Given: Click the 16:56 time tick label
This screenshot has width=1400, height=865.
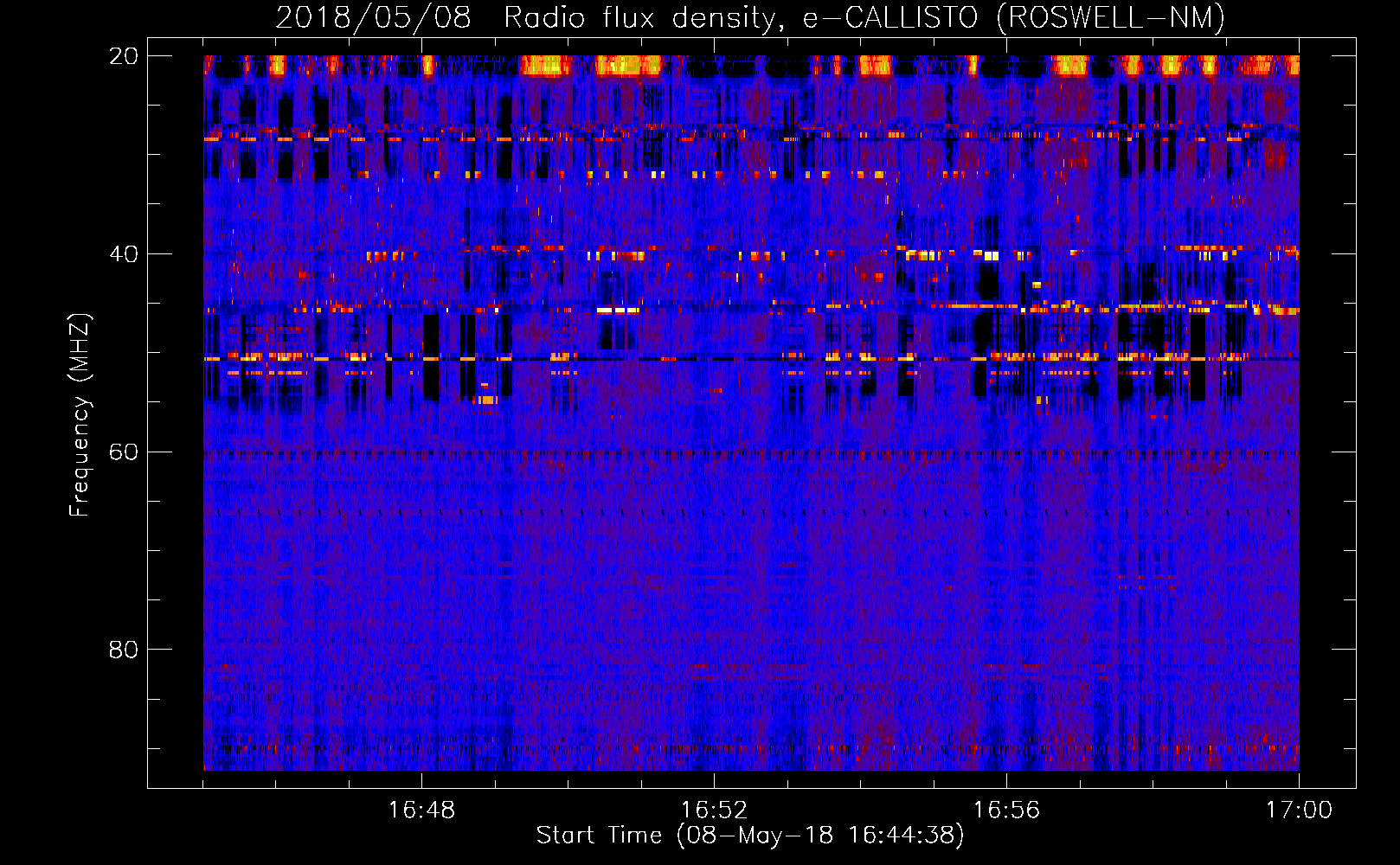Looking at the screenshot, I should click(1006, 811).
